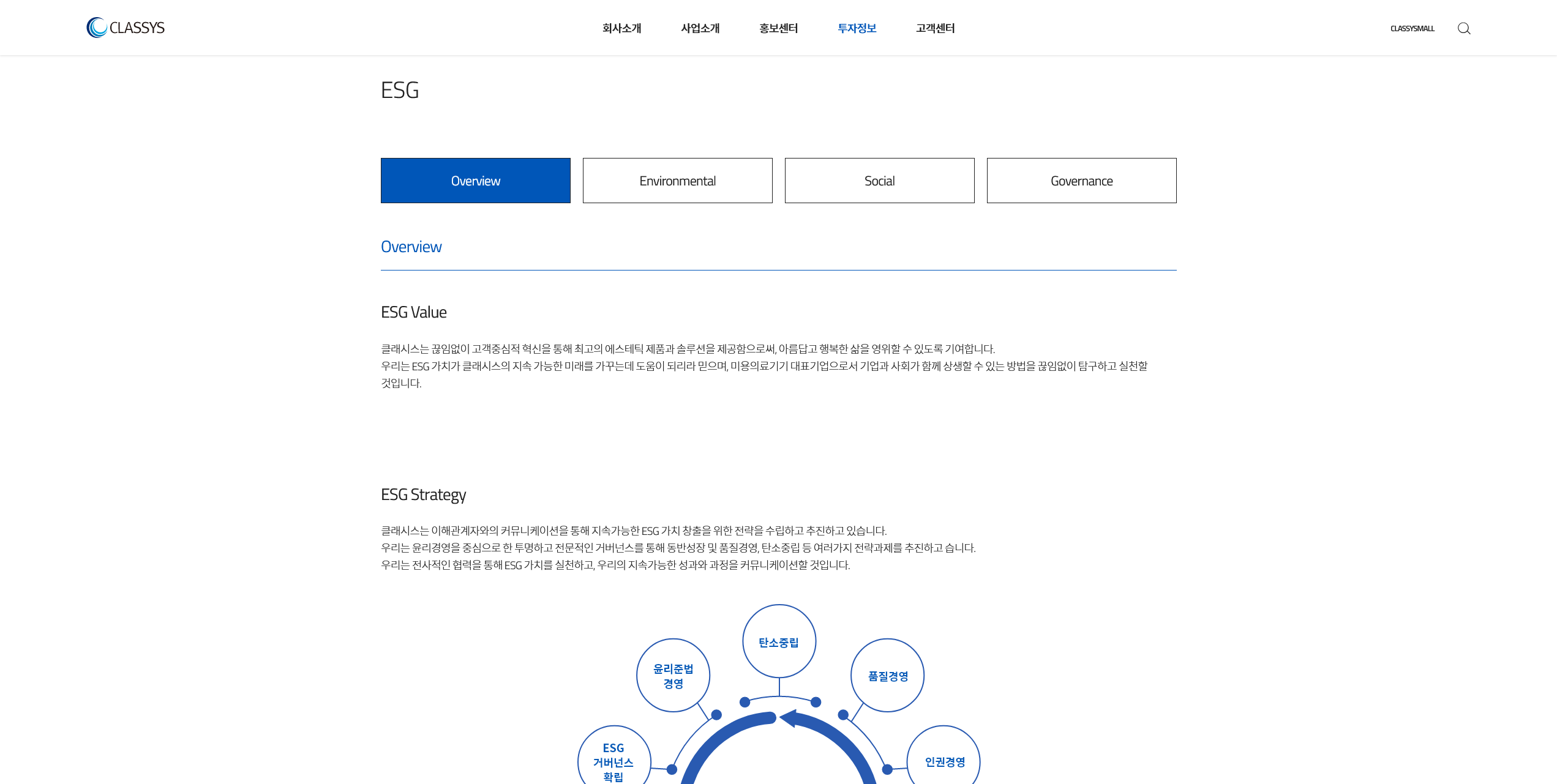This screenshot has height=784, width=1557.
Task: Open the 사업소개 menu
Action: click(700, 28)
